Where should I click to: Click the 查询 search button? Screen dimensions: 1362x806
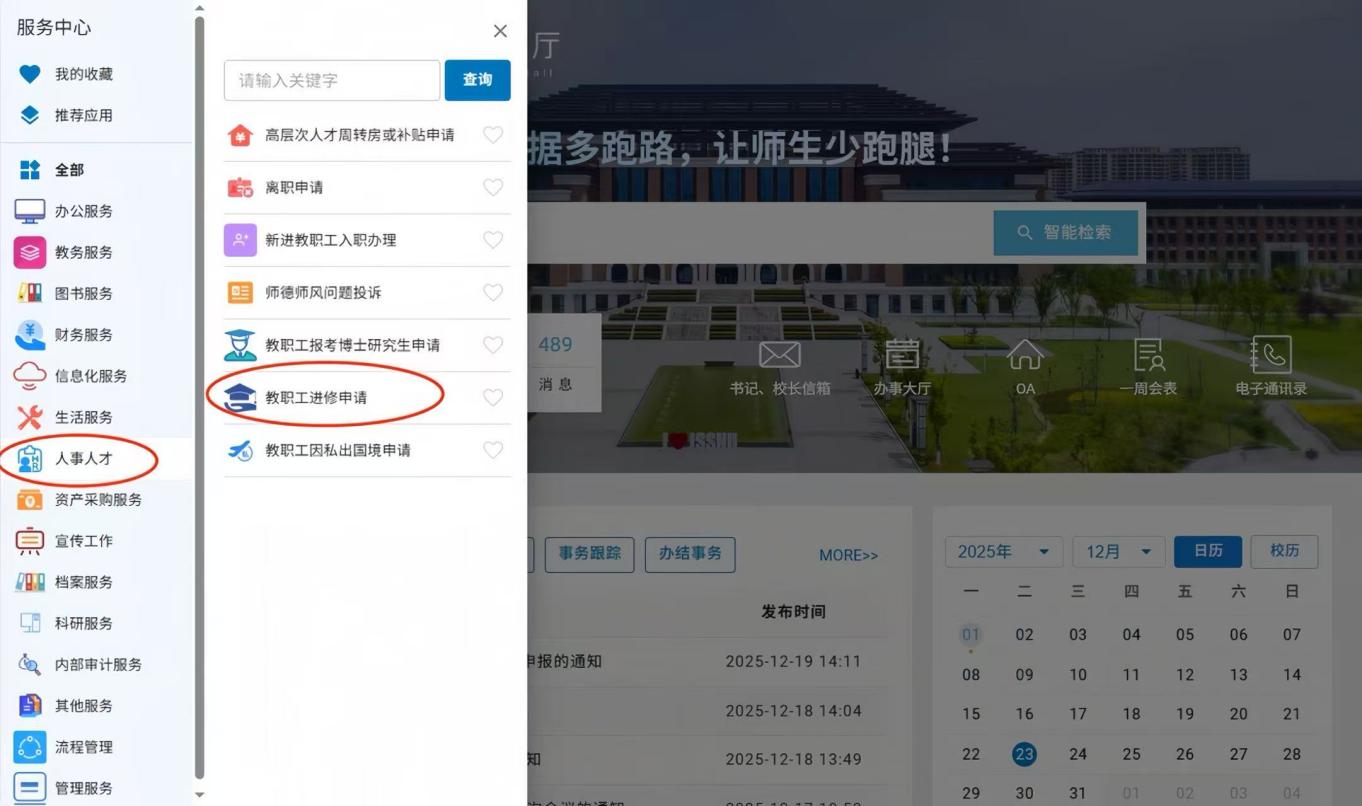coord(477,80)
